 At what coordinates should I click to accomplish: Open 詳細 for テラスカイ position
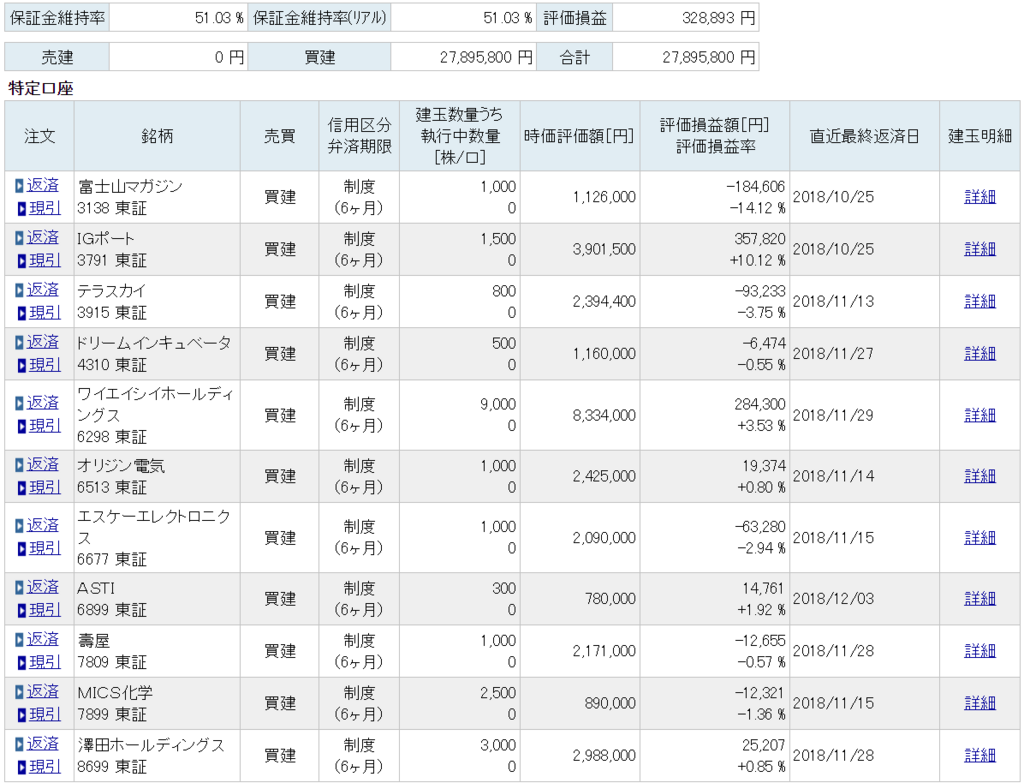click(980, 301)
